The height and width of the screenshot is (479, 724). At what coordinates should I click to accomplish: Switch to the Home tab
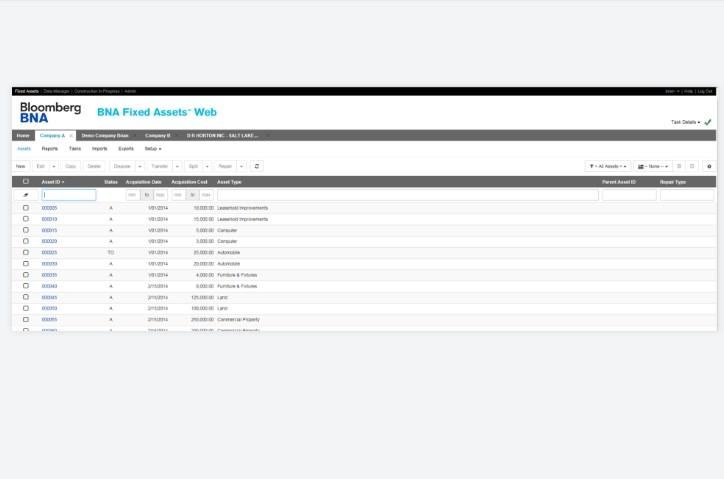[x=23, y=136]
